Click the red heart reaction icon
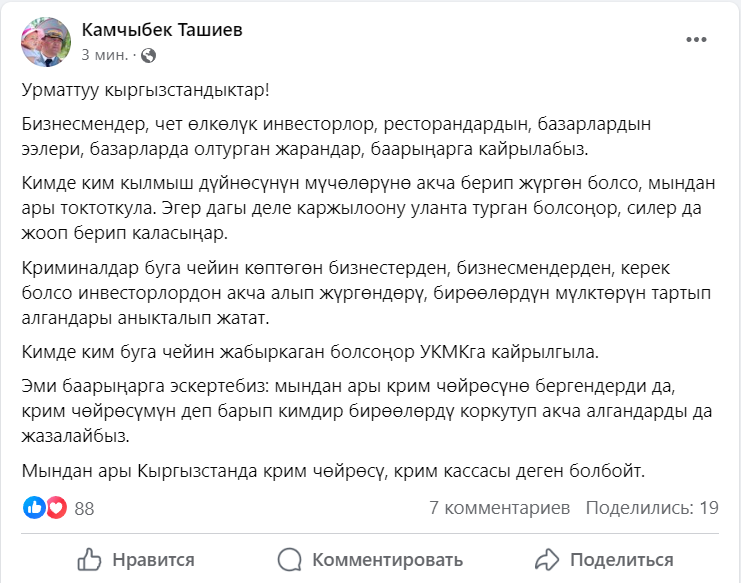 [x=56, y=508]
